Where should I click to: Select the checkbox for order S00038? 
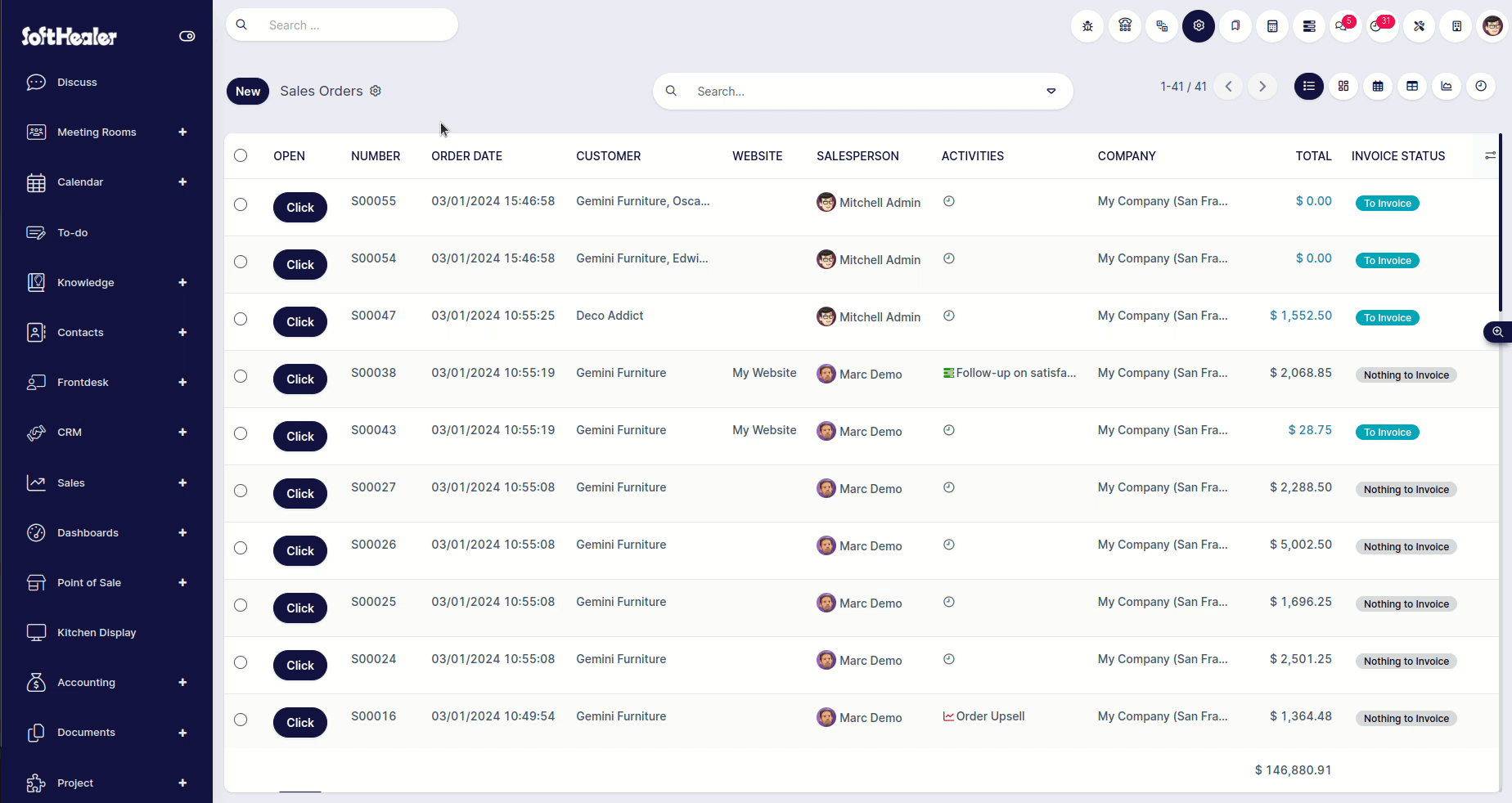[241, 376]
